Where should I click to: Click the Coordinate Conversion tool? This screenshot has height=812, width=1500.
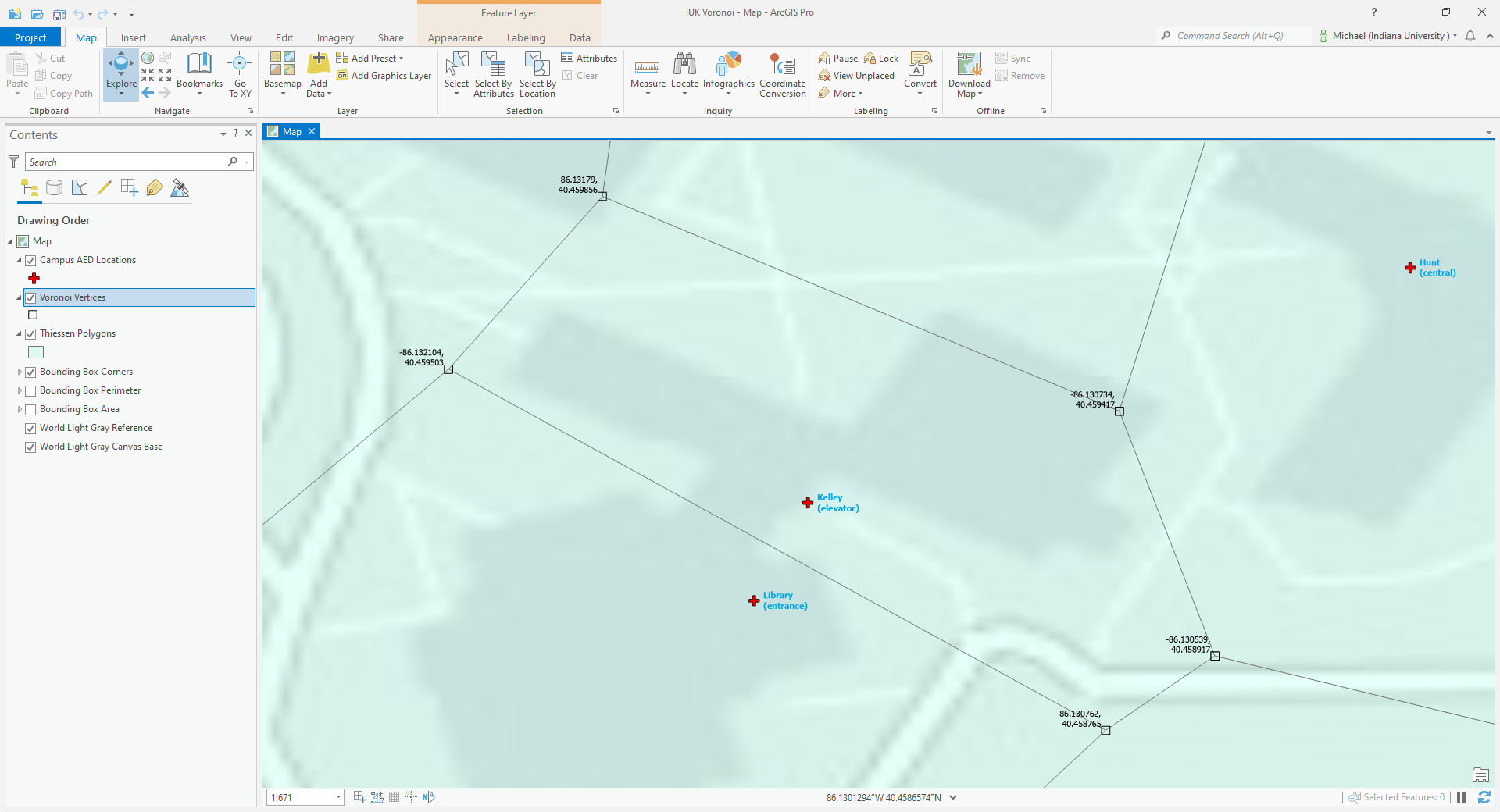781,74
